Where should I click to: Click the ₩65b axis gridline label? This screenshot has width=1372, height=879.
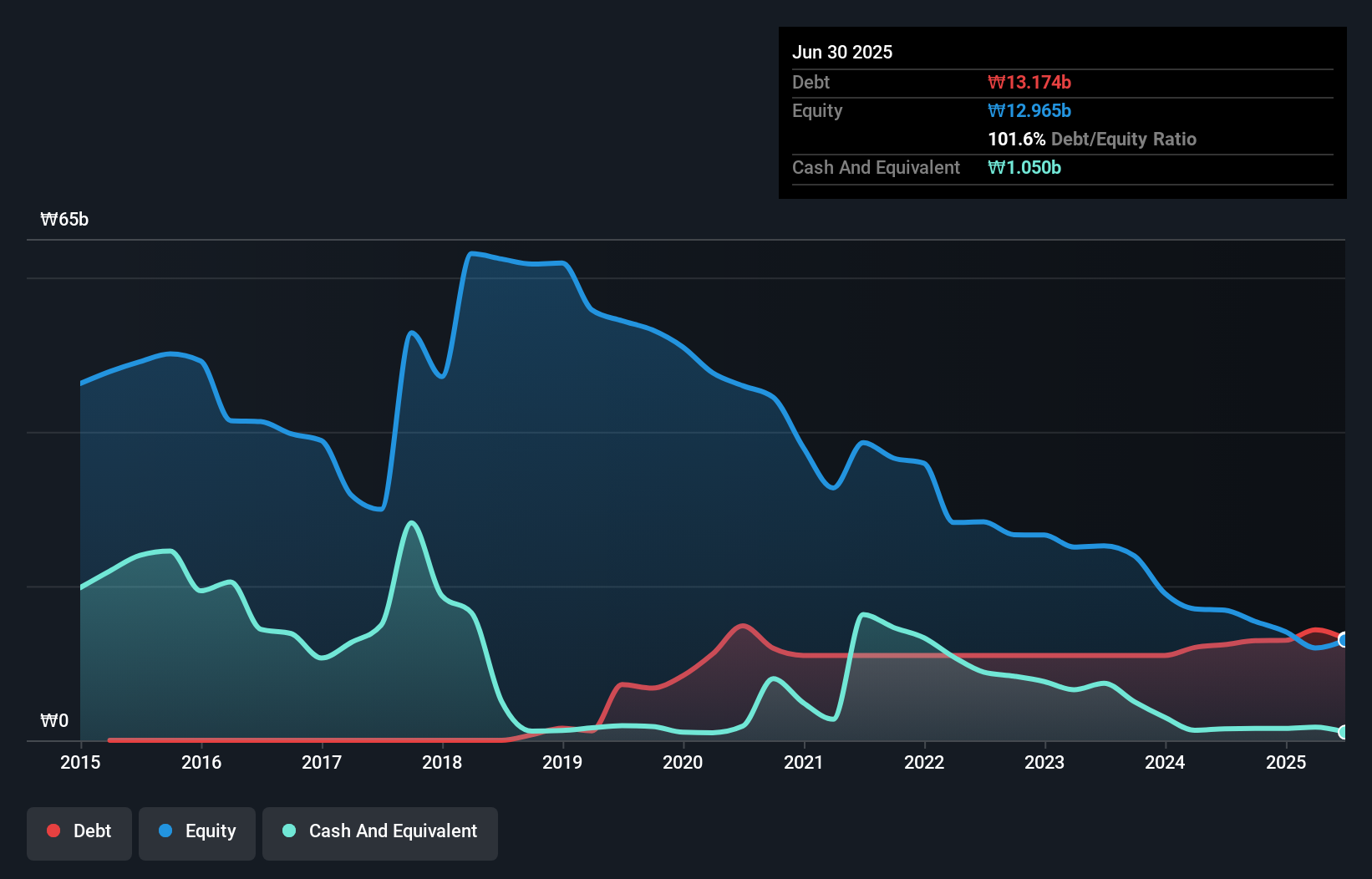(x=64, y=220)
